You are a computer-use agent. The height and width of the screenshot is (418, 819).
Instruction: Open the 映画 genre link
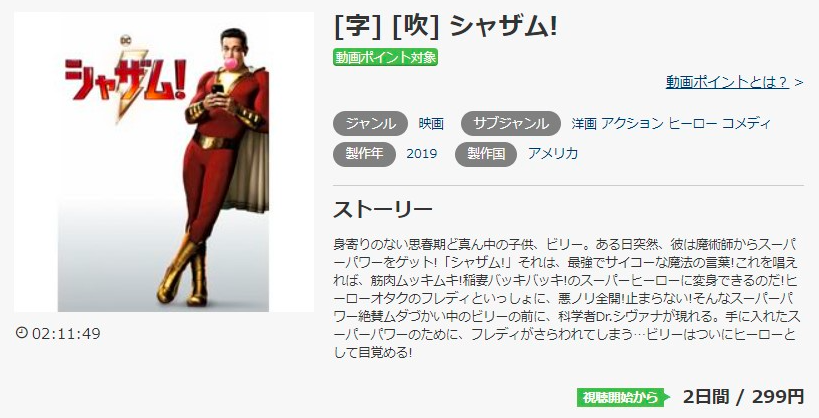(x=431, y=124)
